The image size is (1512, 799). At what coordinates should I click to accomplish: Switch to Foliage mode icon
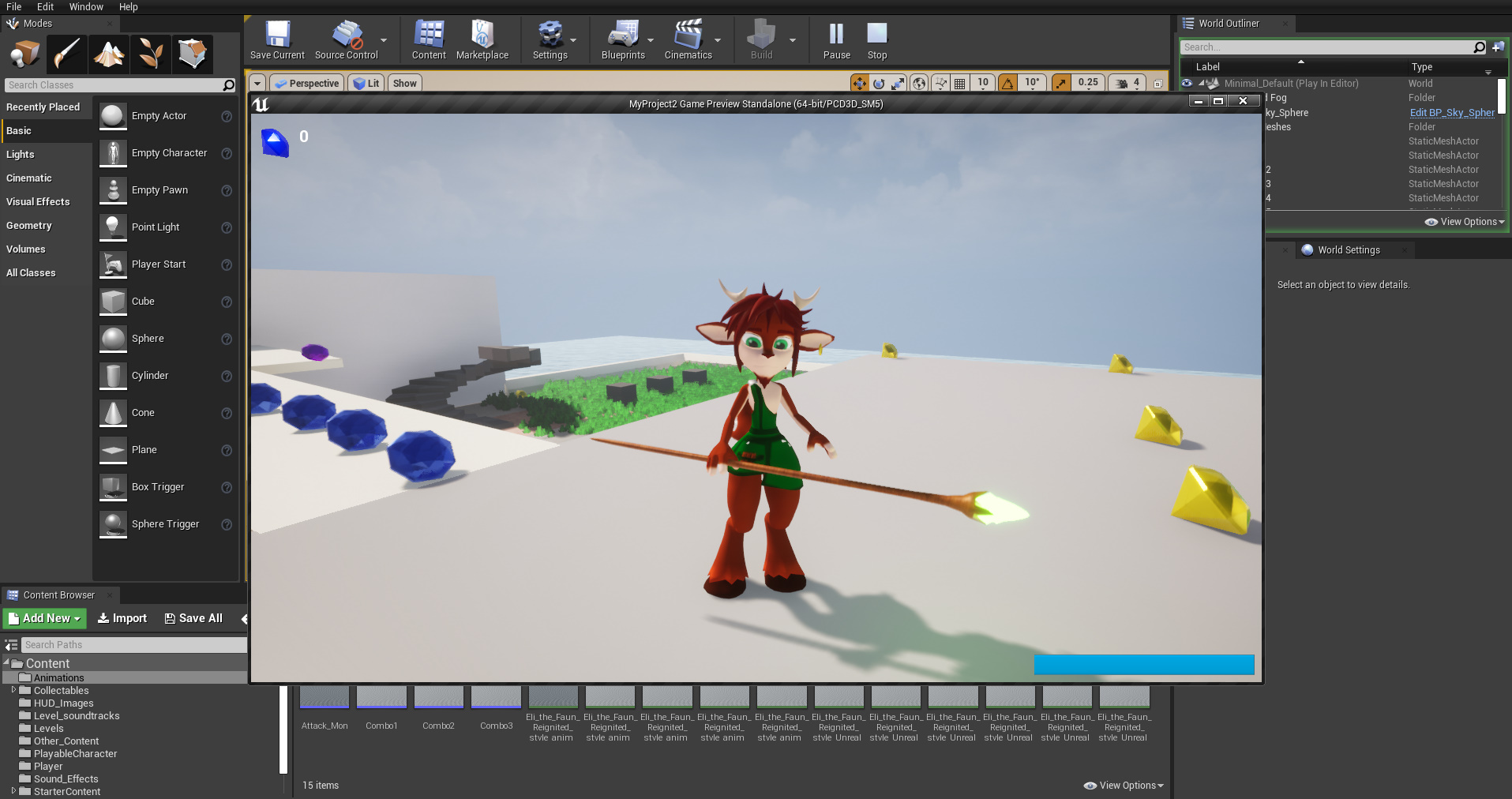150,54
